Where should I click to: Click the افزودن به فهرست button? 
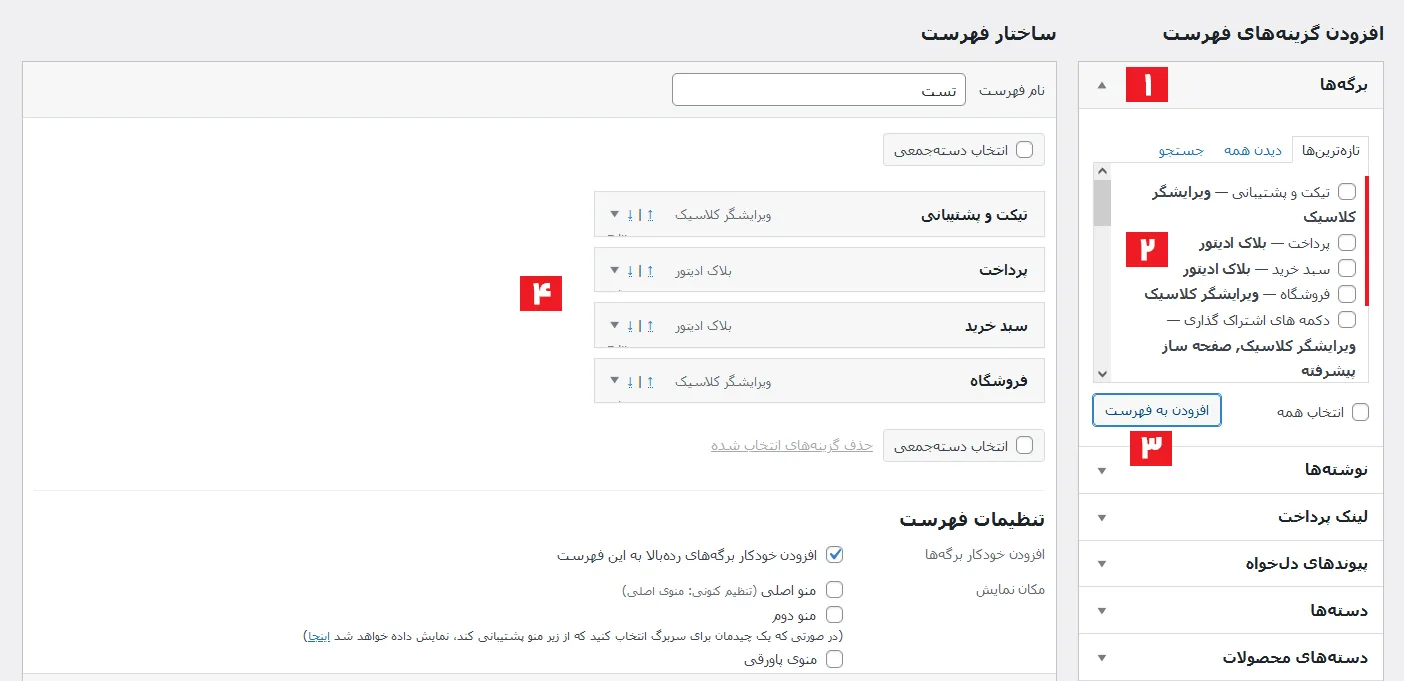click(1157, 410)
